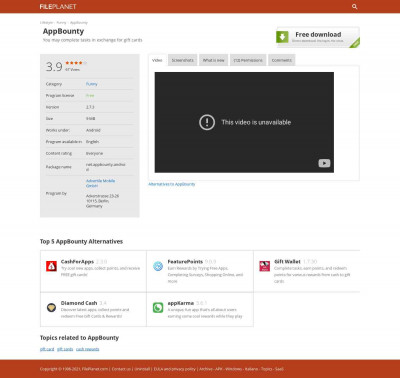Click the green download arrow icon

point(282,37)
